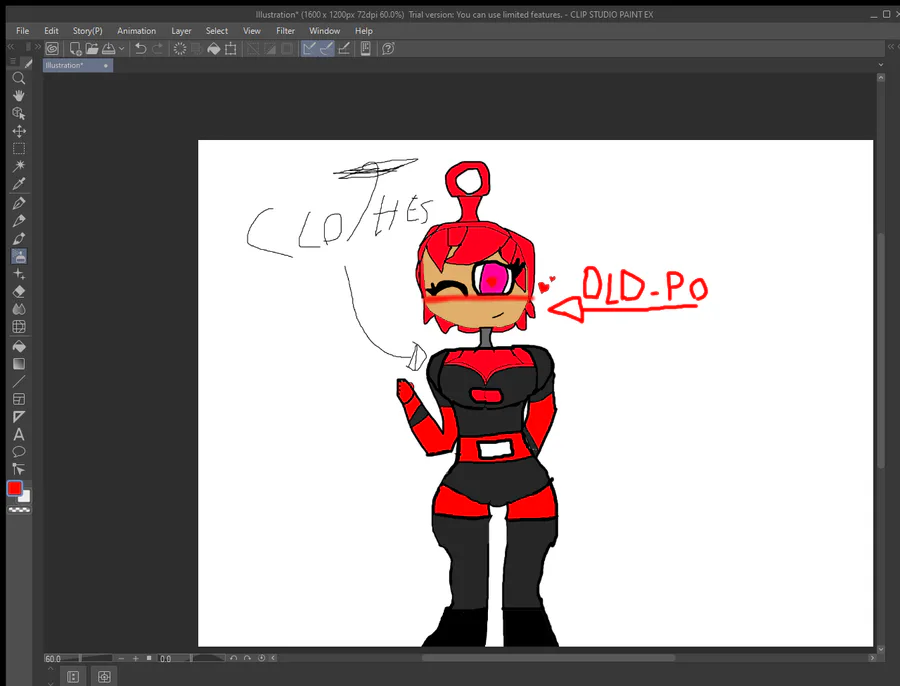
Task: Click the horizontal canvas scrollbar
Action: tap(548, 658)
